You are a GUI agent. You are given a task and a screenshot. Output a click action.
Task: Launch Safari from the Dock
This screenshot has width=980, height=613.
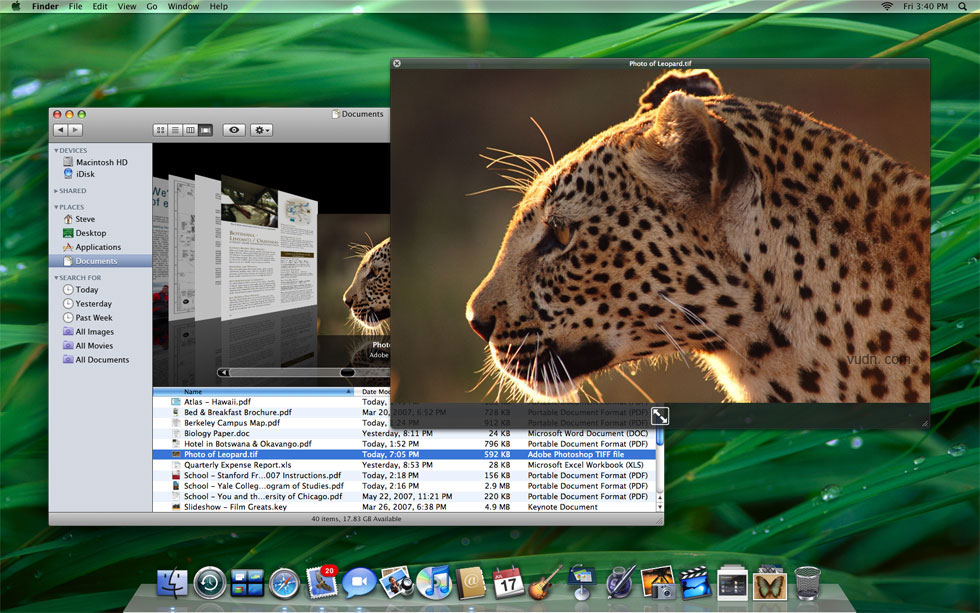click(284, 584)
